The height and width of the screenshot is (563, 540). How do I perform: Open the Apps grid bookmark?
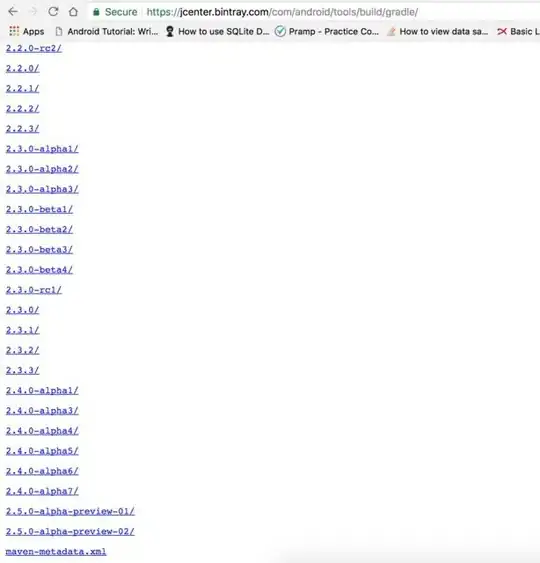[x=26, y=32]
